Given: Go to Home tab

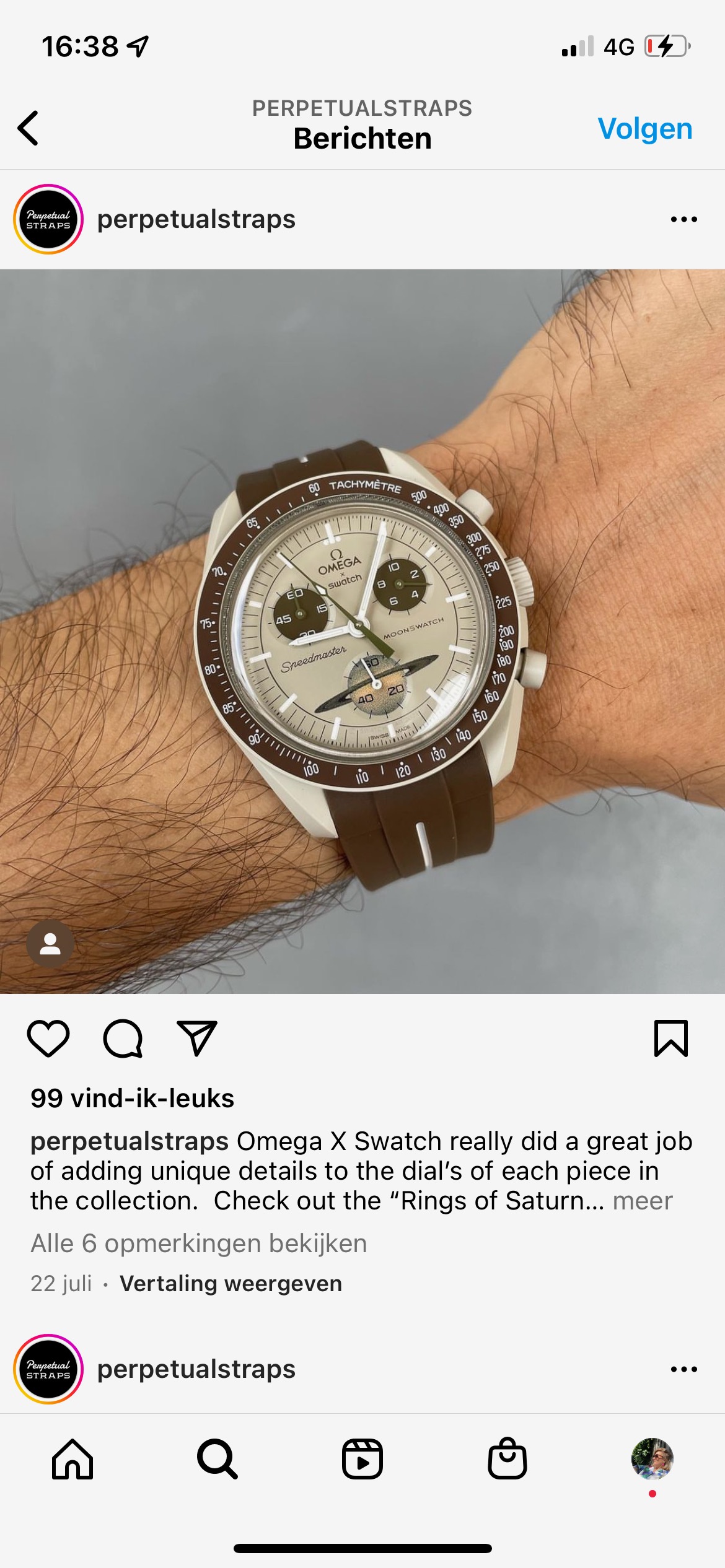Looking at the screenshot, I should pos(72,1458).
